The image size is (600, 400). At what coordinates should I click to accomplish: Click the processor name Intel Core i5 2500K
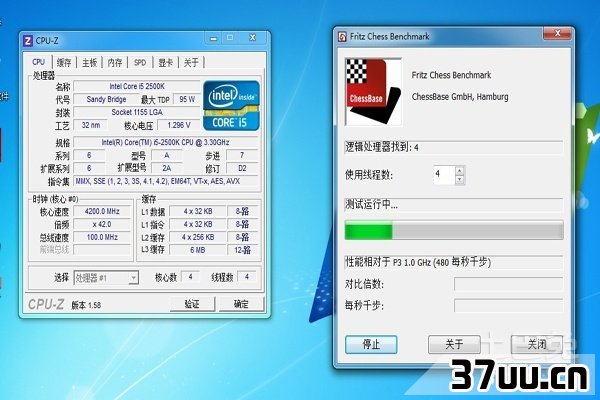point(137,87)
